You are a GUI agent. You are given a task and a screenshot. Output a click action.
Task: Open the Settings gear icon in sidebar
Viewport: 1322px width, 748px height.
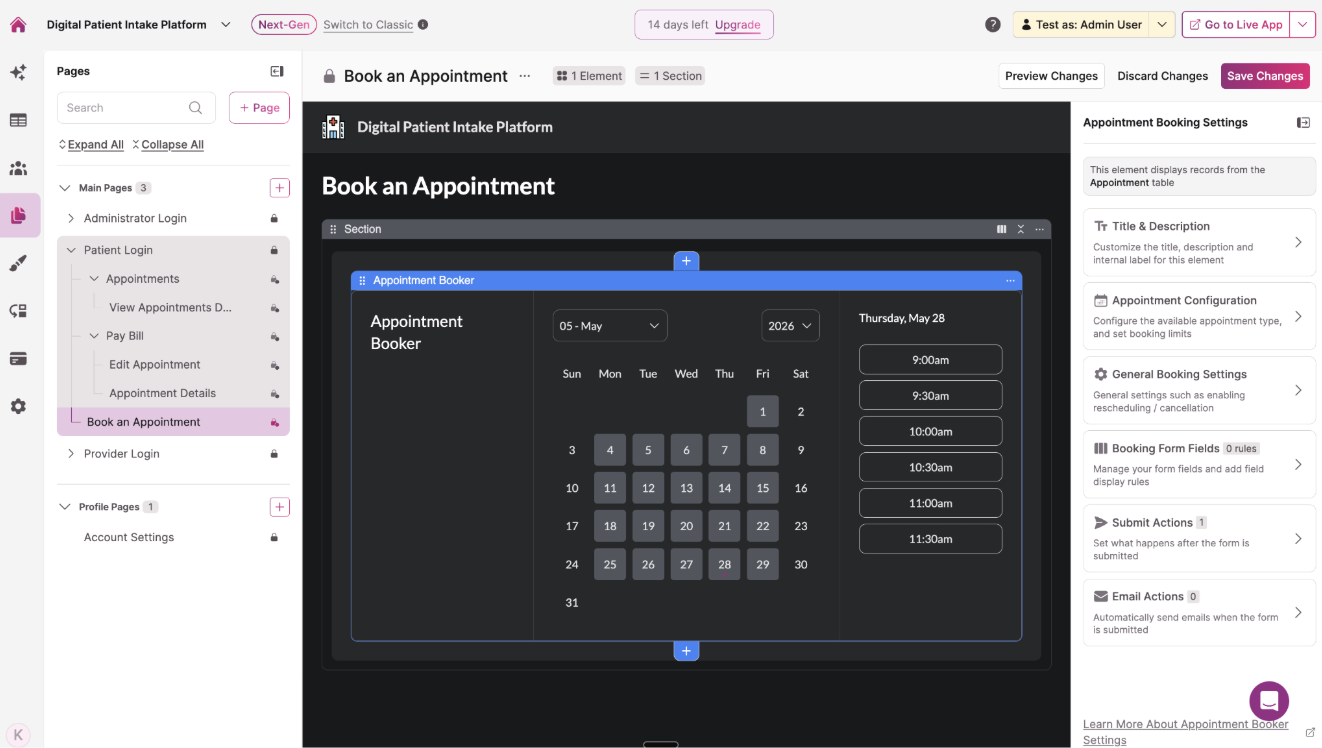pyautogui.click(x=18, y=407)
